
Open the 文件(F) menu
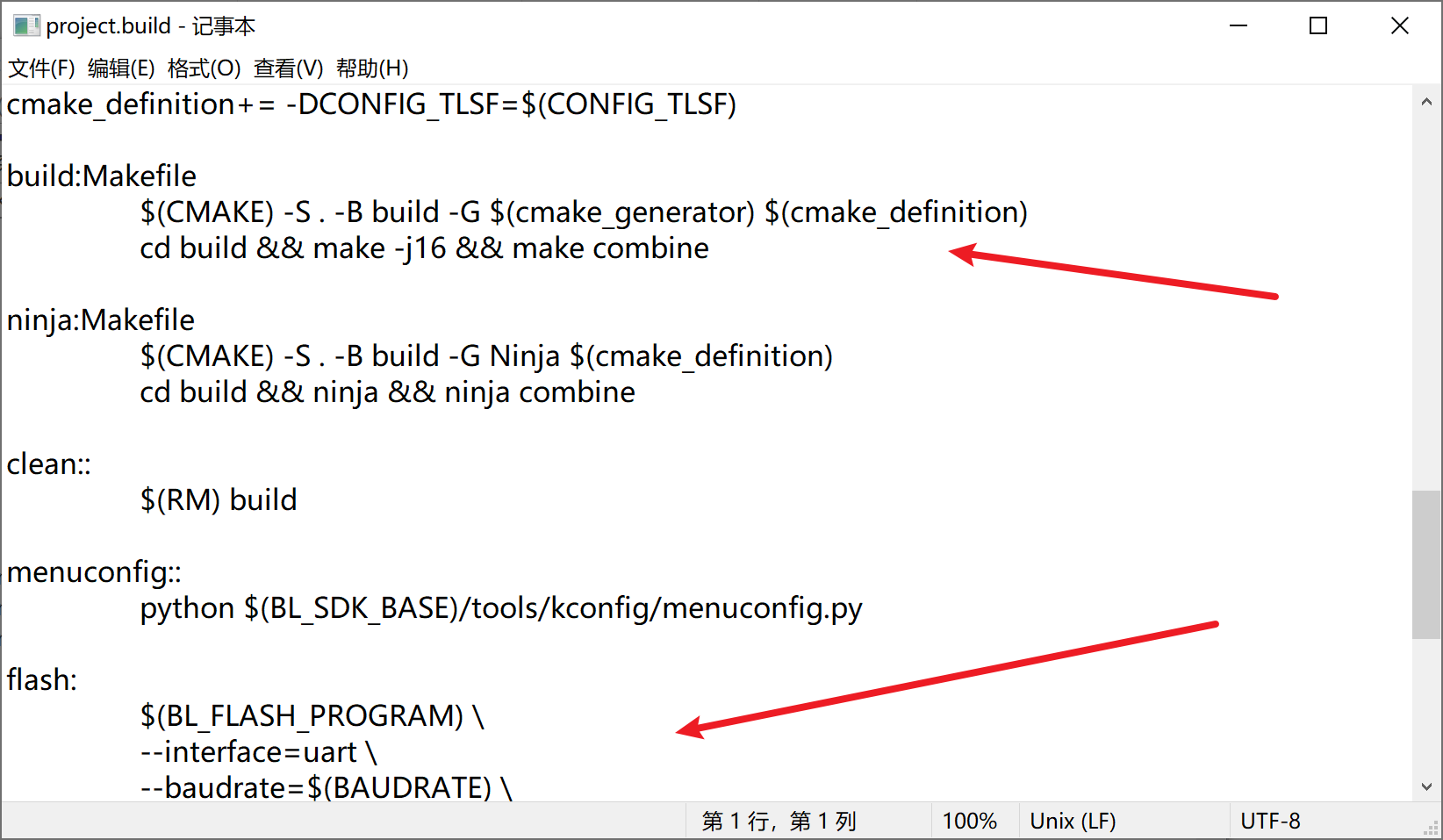pos(41,68)
